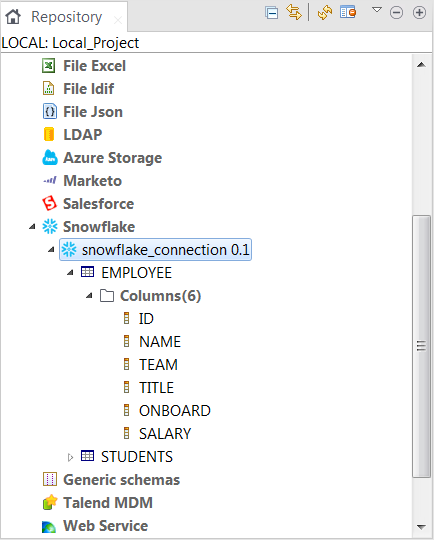Viewport: 434px width, 540px height.
Task: Click the Snowflake node icon
Action: pyautogui.click(x=50, y=227)
